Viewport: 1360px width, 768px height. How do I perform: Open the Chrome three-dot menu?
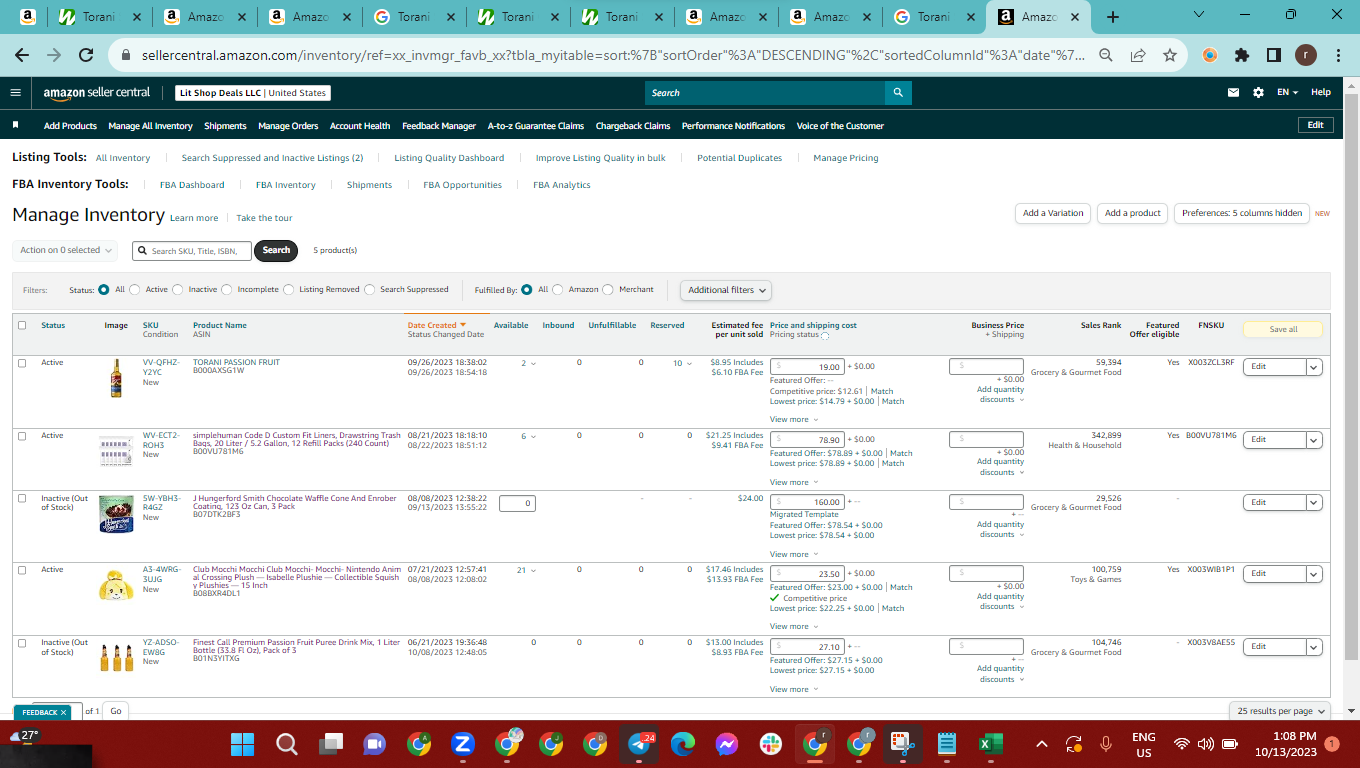point(1339,56)
